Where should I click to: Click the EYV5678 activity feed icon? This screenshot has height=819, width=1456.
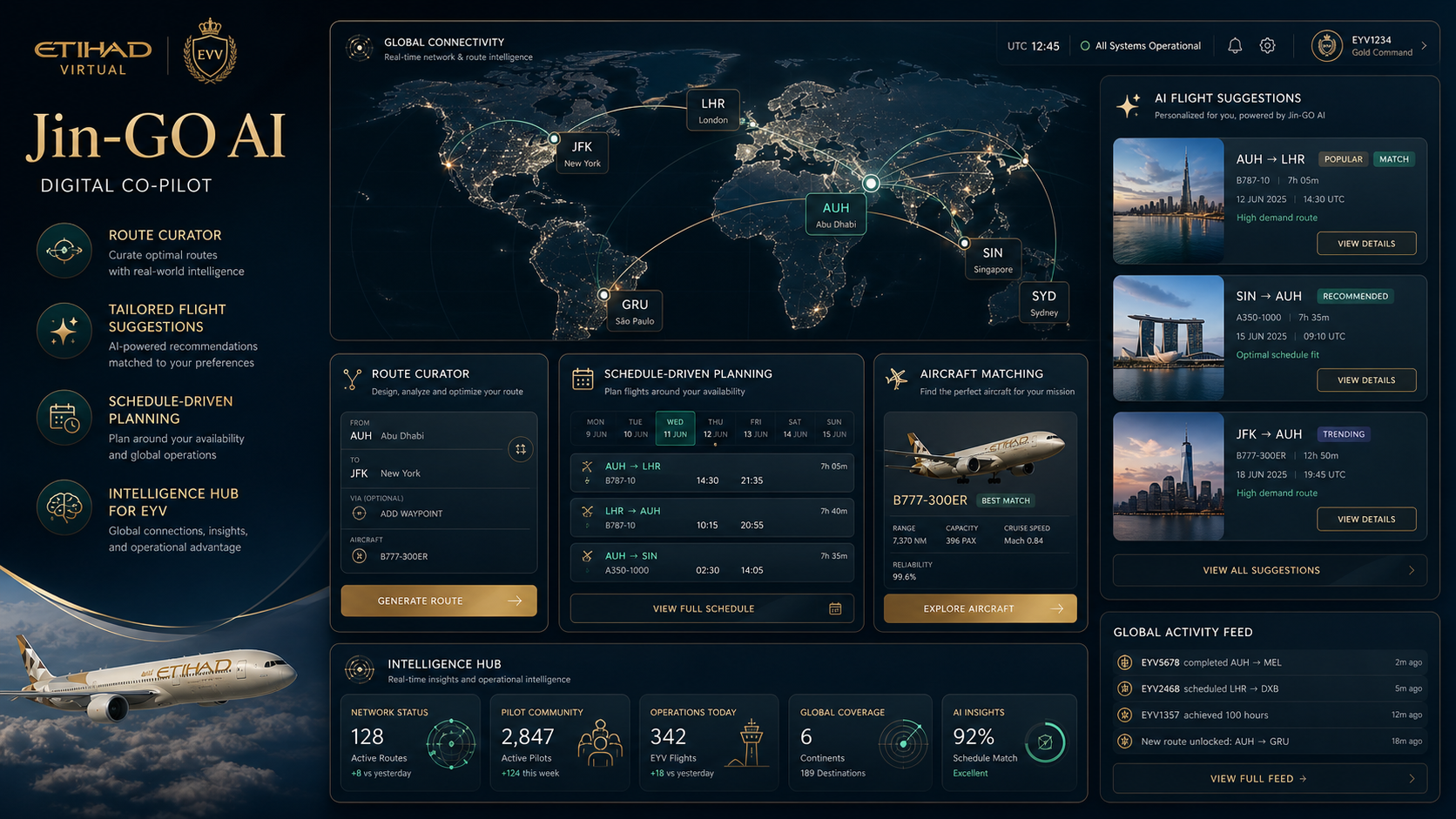(1124, 662)
